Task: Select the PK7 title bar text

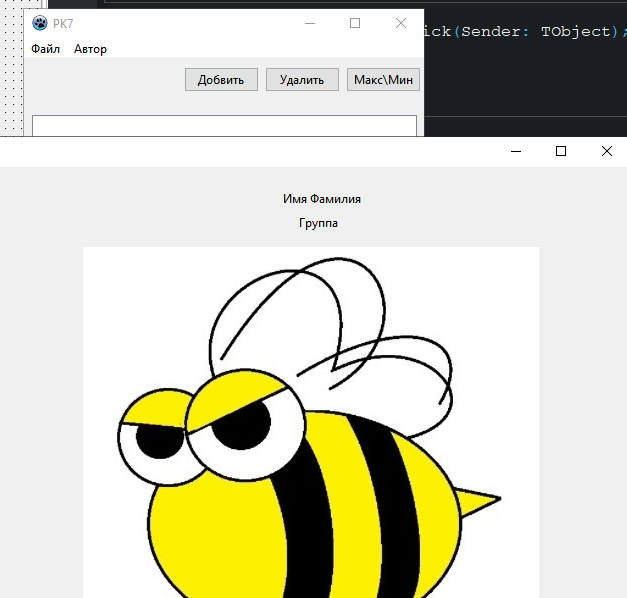Action: (x=65, y=23)
